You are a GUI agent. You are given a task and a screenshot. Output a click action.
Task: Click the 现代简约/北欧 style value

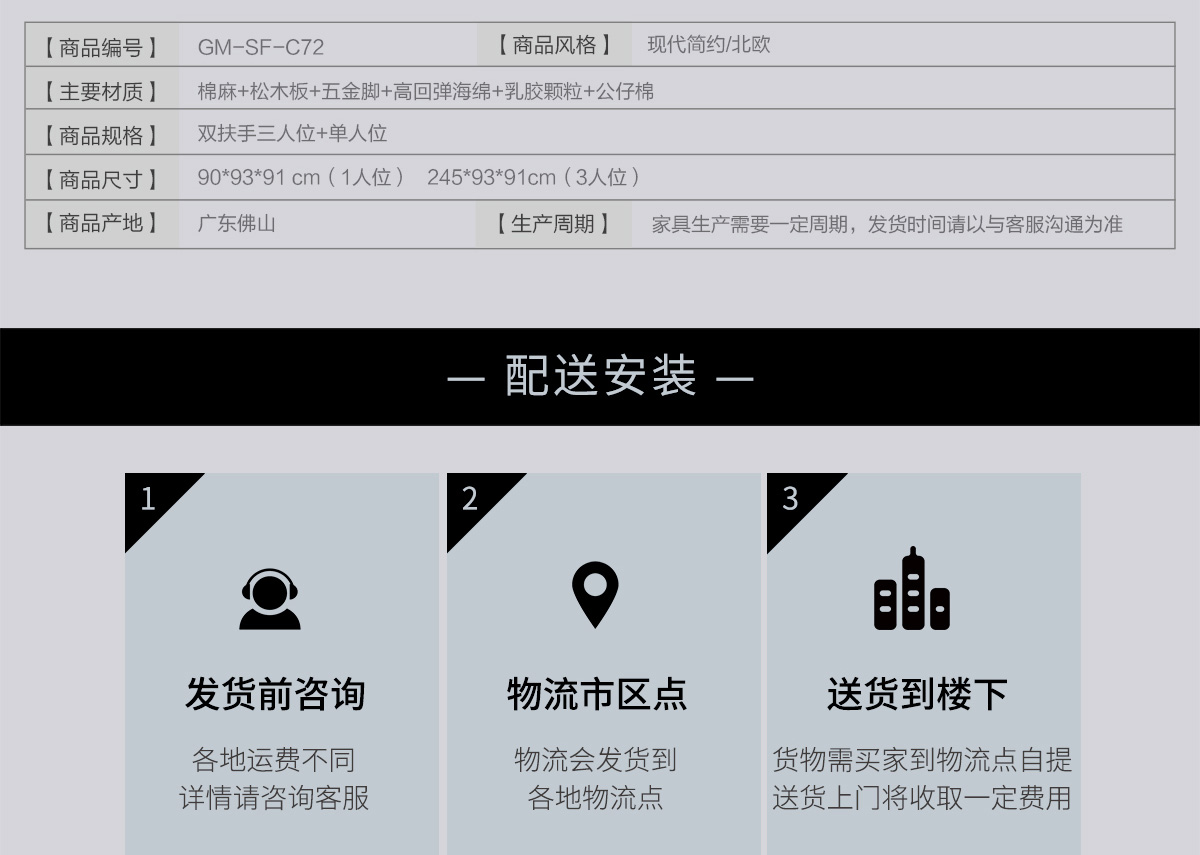tap(708, 45)
